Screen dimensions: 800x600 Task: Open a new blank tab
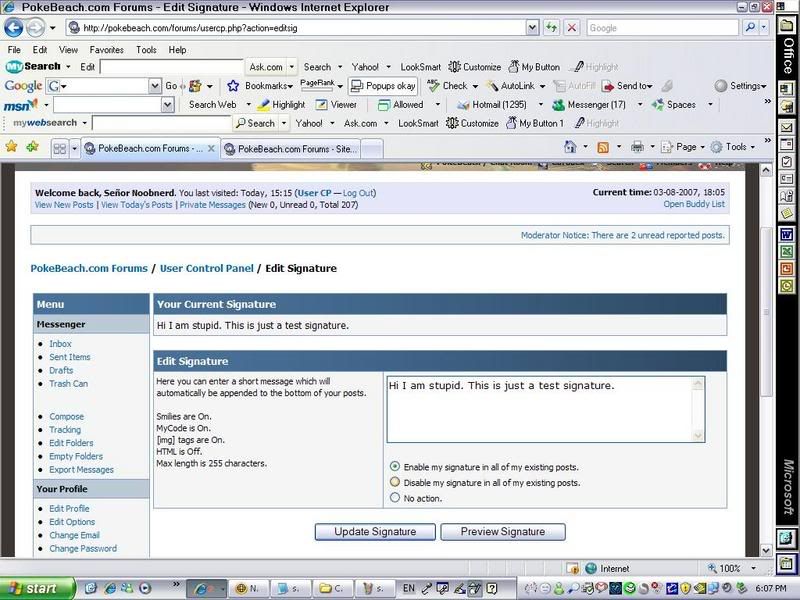(x=372, y=149)
